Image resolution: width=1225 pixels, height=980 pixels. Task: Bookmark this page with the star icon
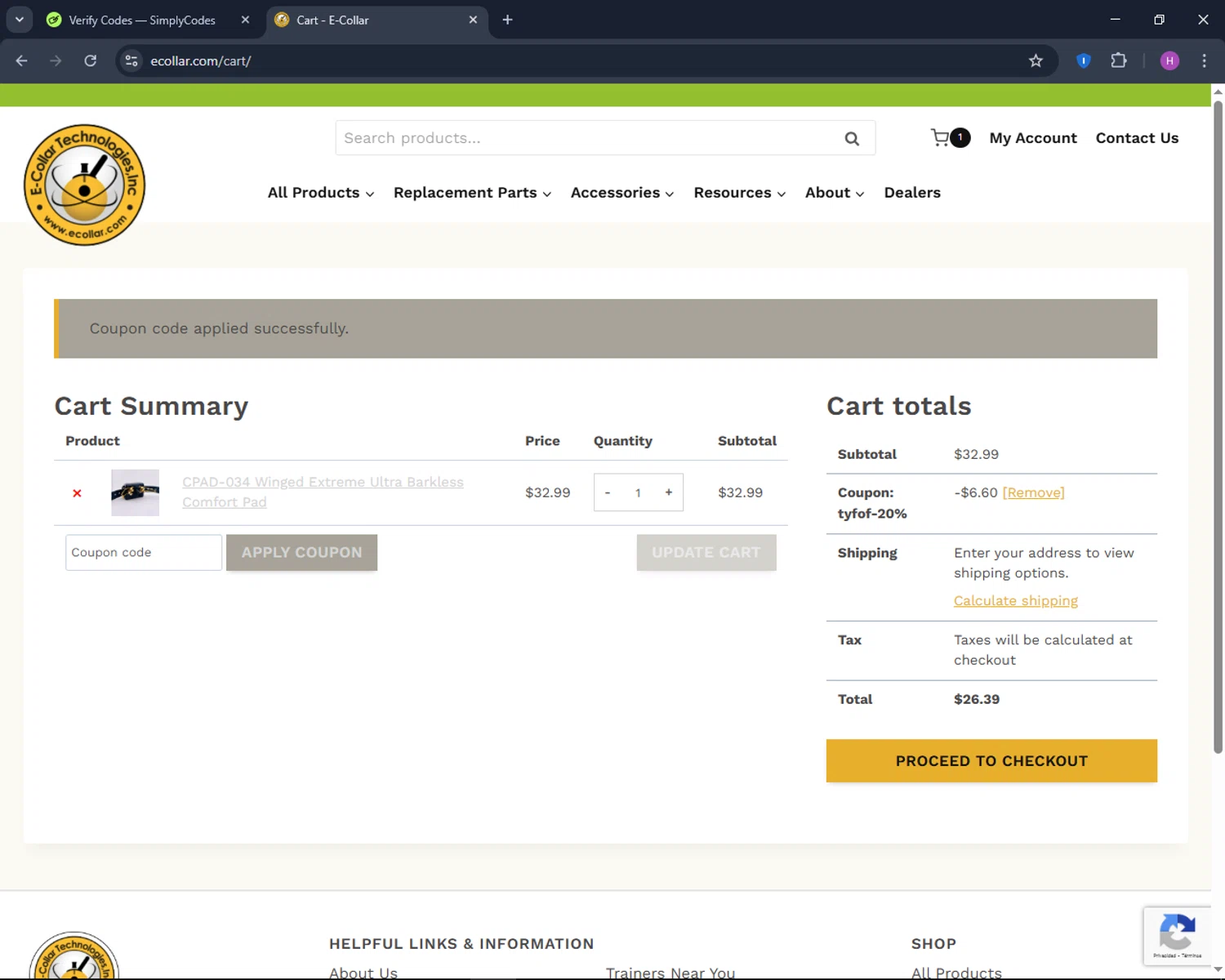coord(1036,60)
